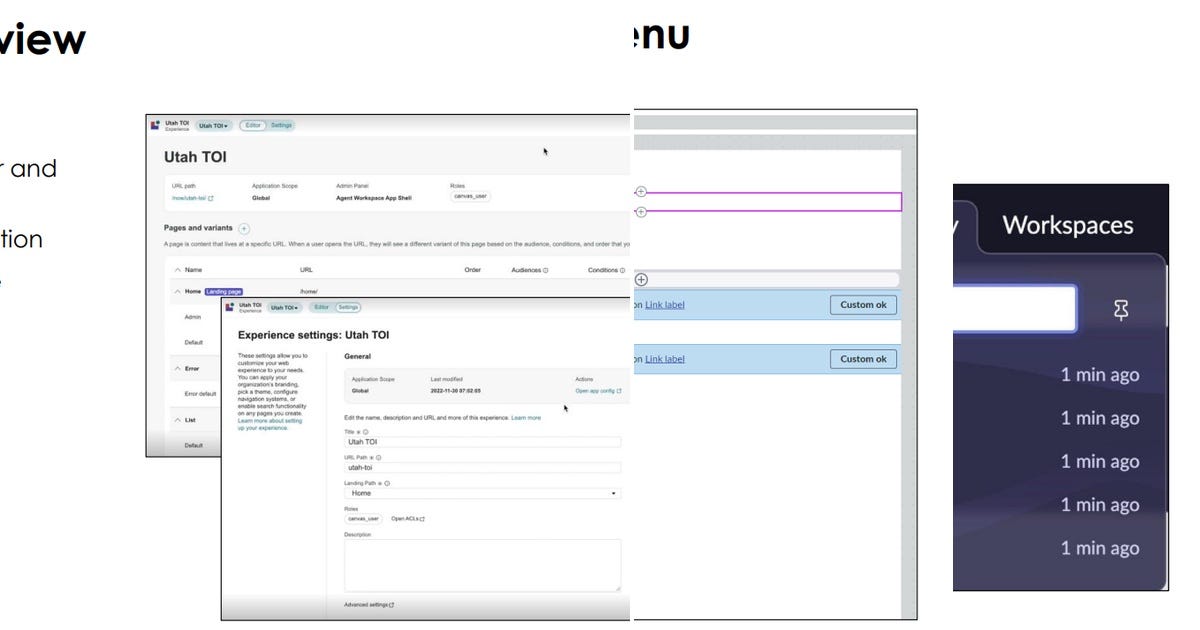Click the info icon beside the Audiences column

(546, 270)
